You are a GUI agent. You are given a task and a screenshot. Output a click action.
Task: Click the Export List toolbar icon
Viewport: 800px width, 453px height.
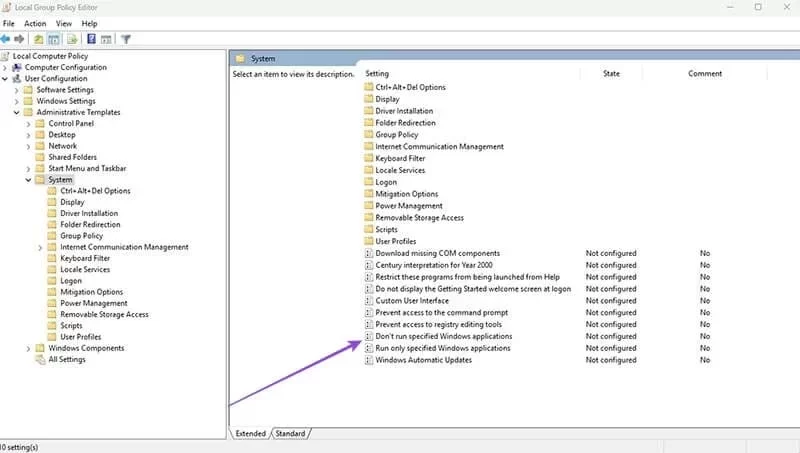pyautogui.click(x=72, y=39)
